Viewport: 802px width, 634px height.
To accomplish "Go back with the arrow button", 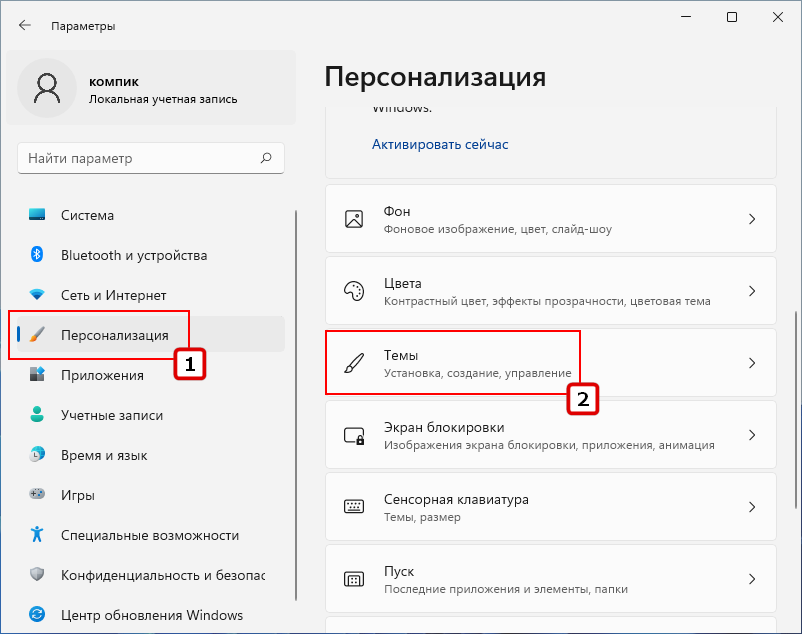I will (x=25, y=26).
